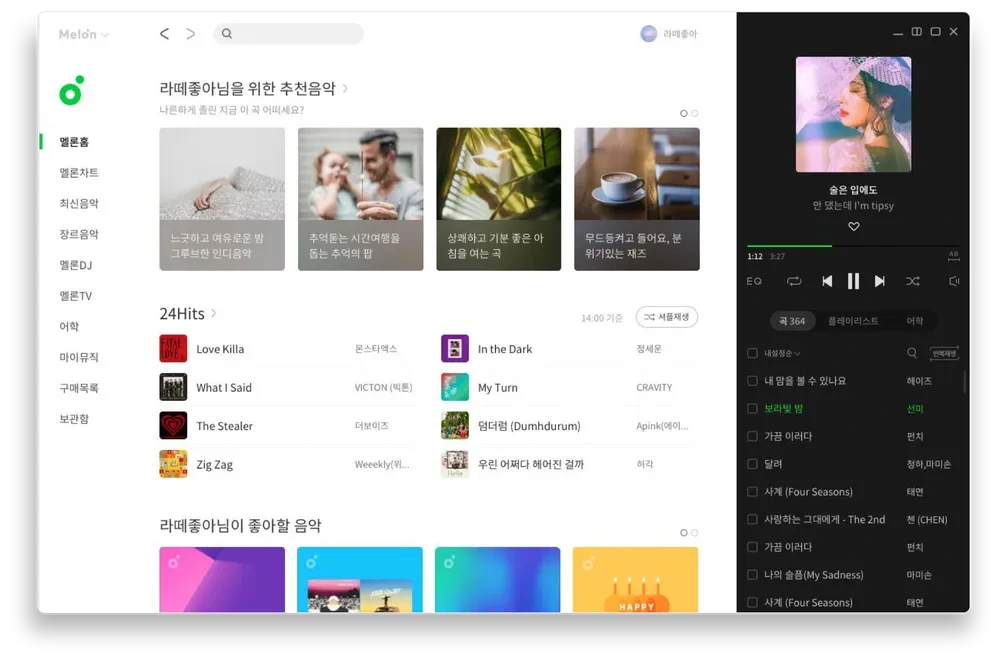The width and height of the screenshot is (1000, 660).
Task: Skip to the next track
Action: (879, 281)
